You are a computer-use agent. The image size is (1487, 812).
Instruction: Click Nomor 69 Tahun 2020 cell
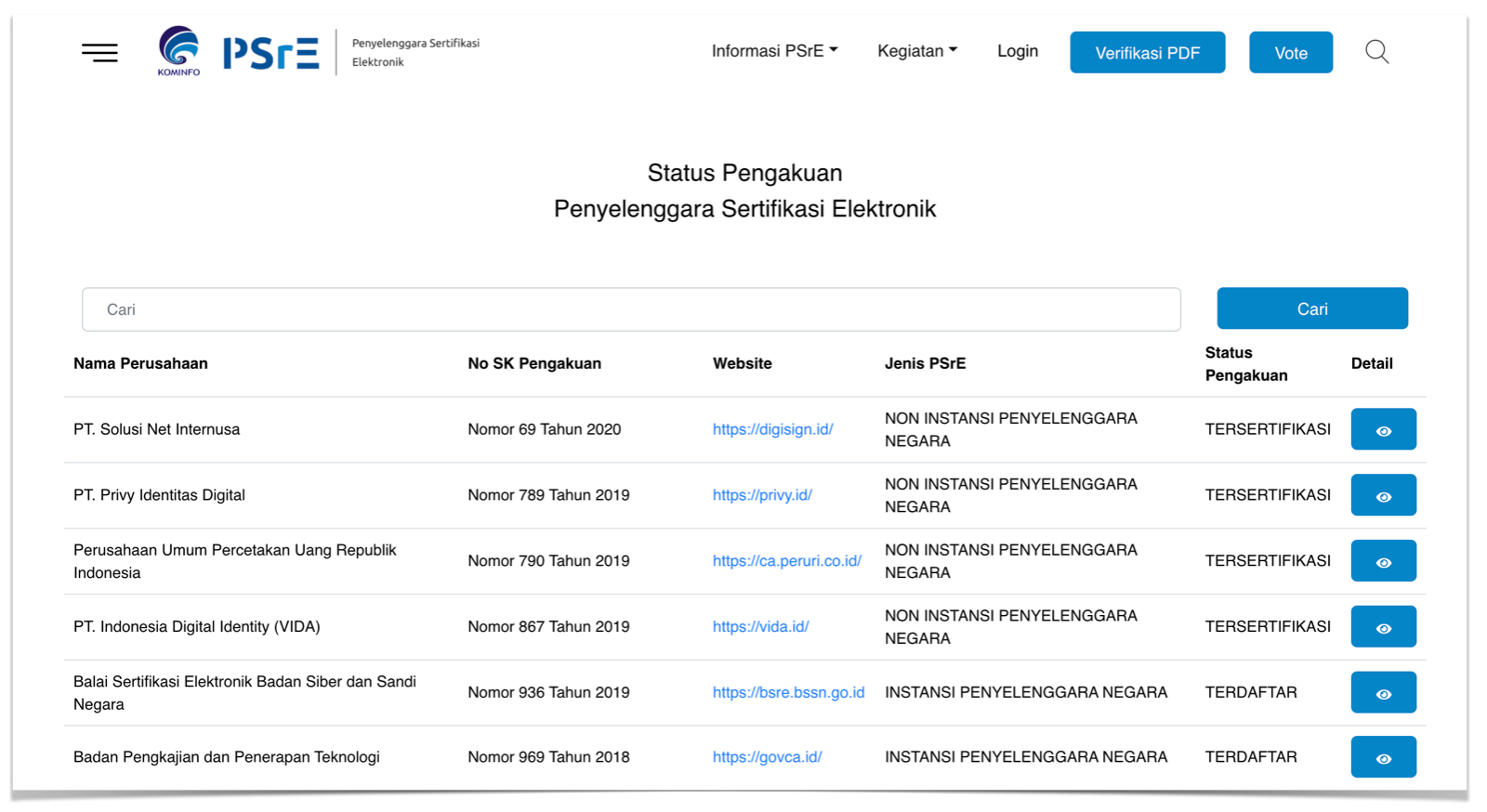544,429
